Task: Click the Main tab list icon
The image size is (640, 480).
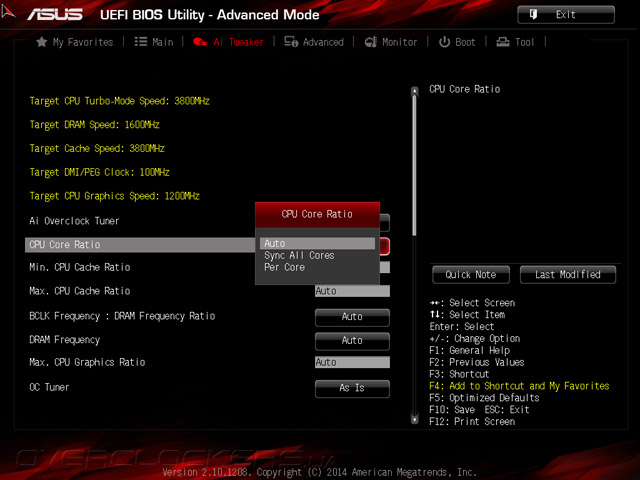Action: pyautogui.click(x=141, y=42)
